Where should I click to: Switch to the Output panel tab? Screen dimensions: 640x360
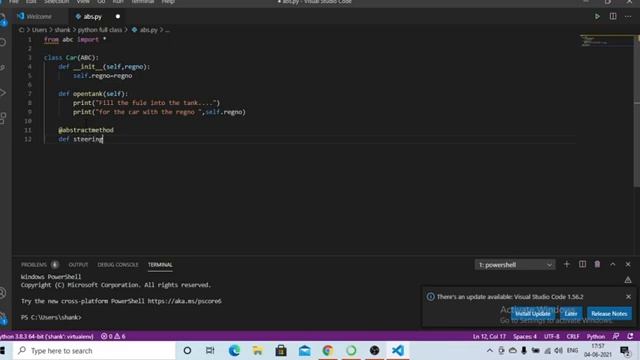click(x=78, y=264)
